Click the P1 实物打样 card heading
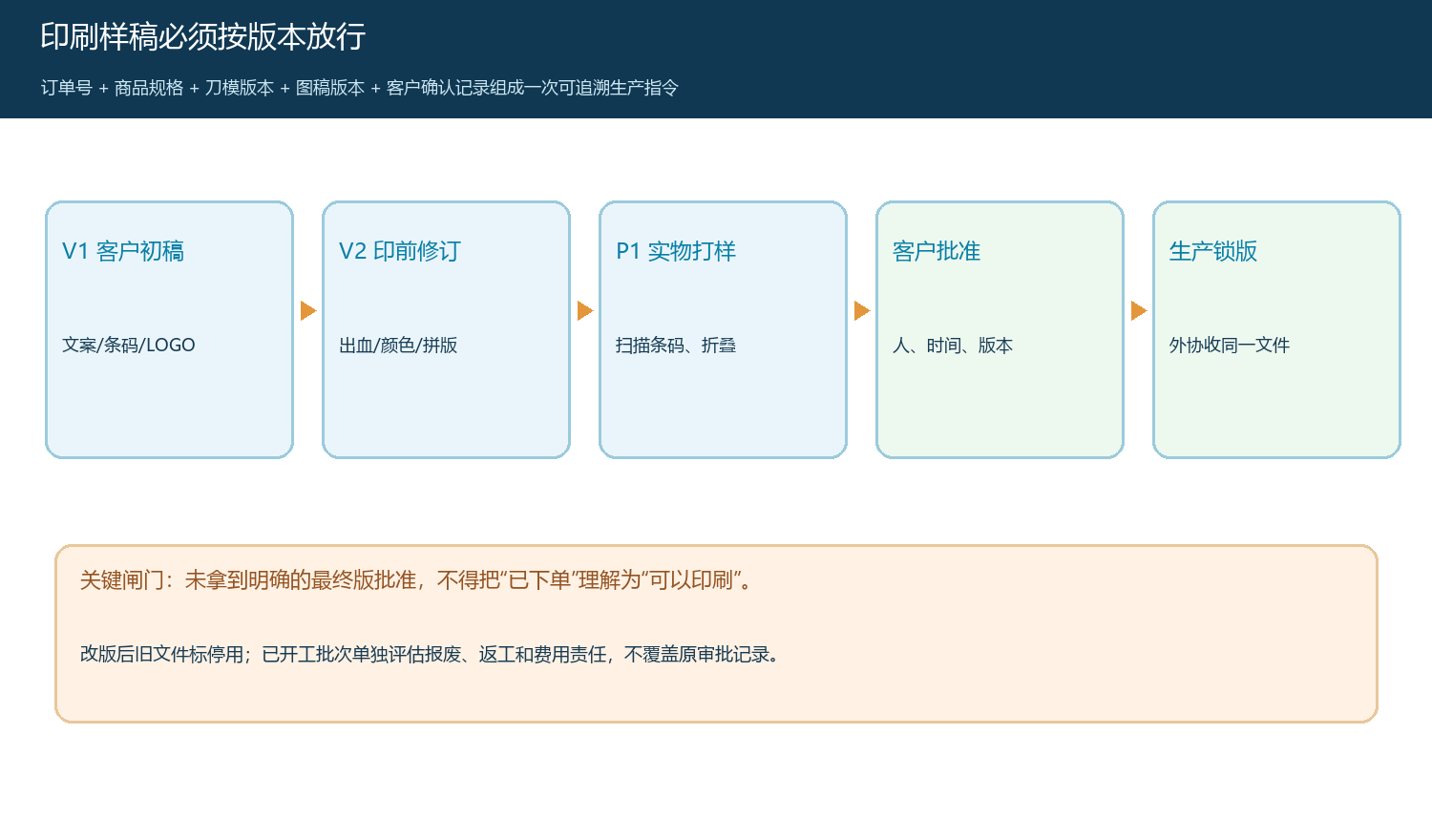The height and width of the screenshot is (840, 1432). coord(676,251)
